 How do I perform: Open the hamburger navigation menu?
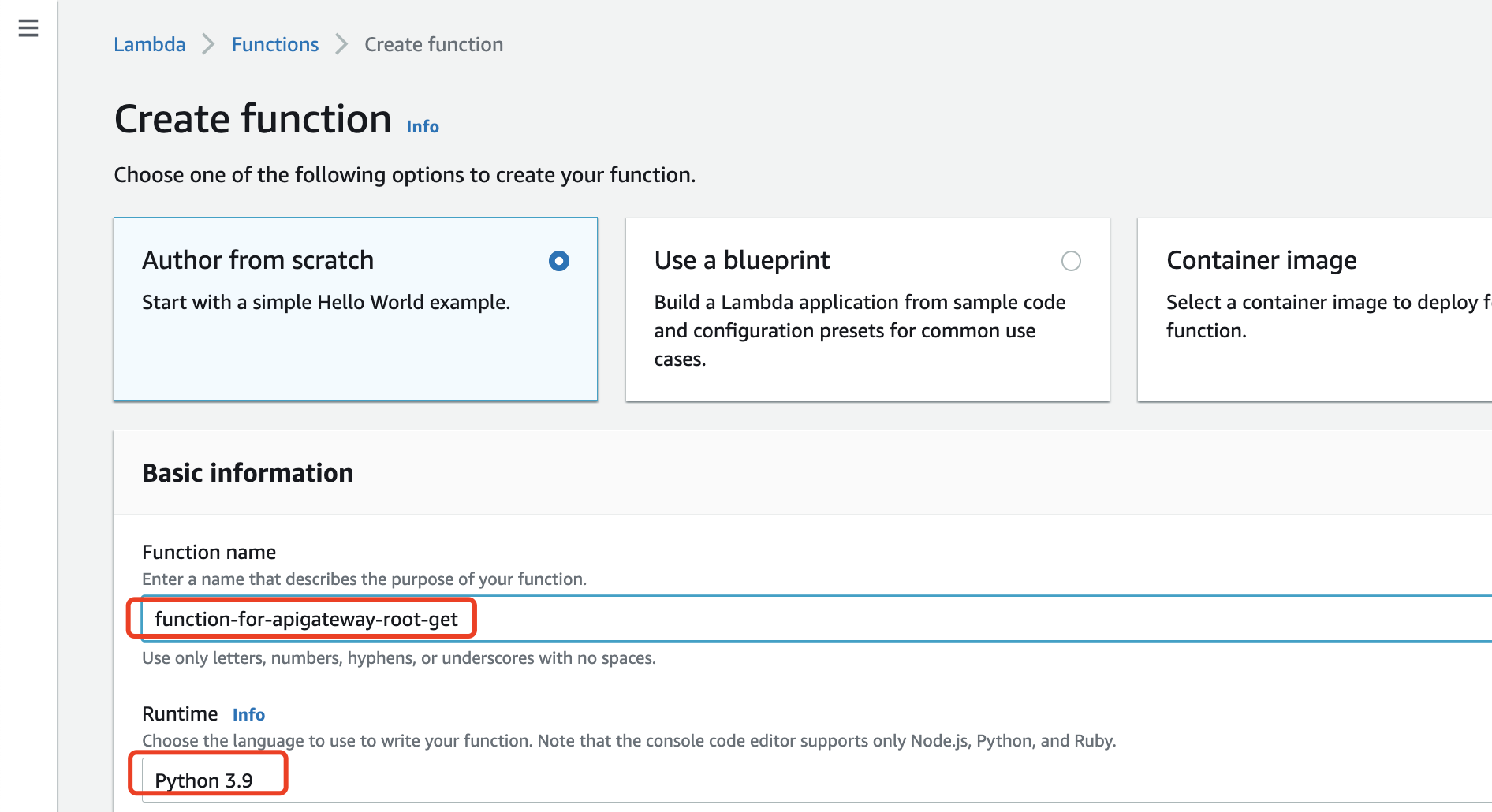28,28
